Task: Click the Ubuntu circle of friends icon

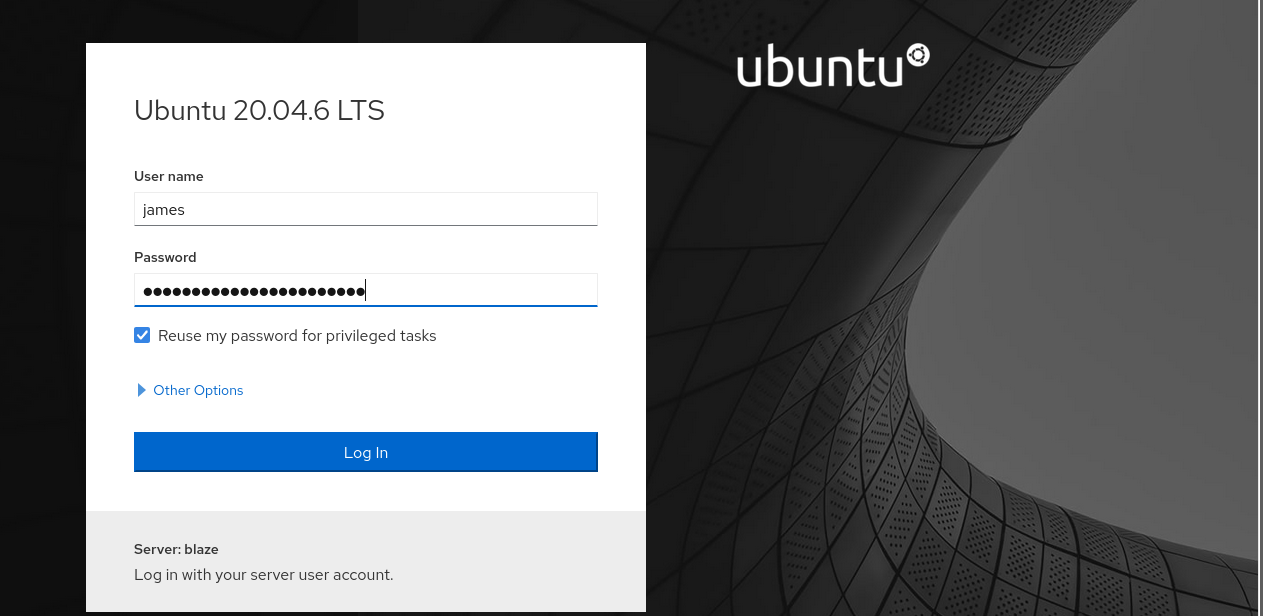Action: click(x=917, y=56)
